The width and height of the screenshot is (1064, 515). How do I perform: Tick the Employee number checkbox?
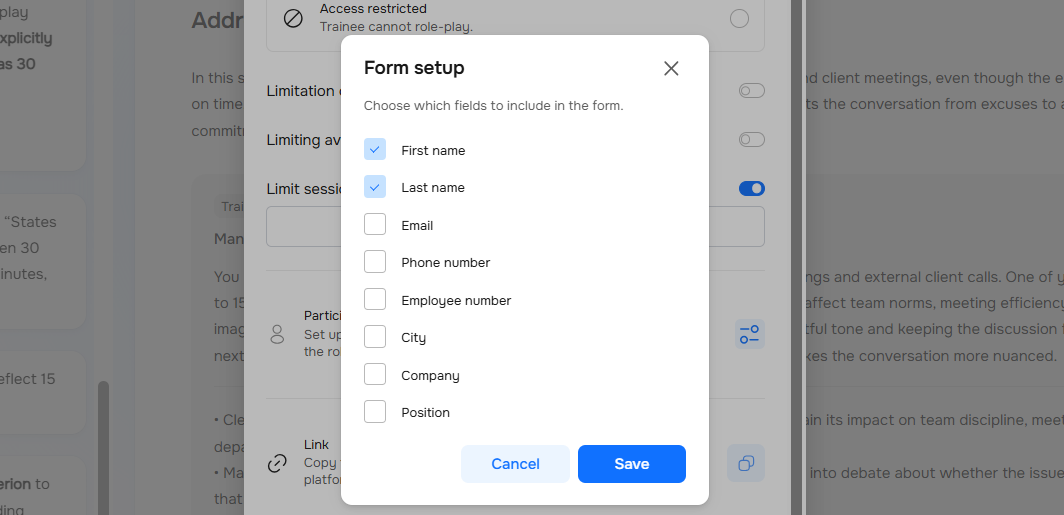pos(375,299)
